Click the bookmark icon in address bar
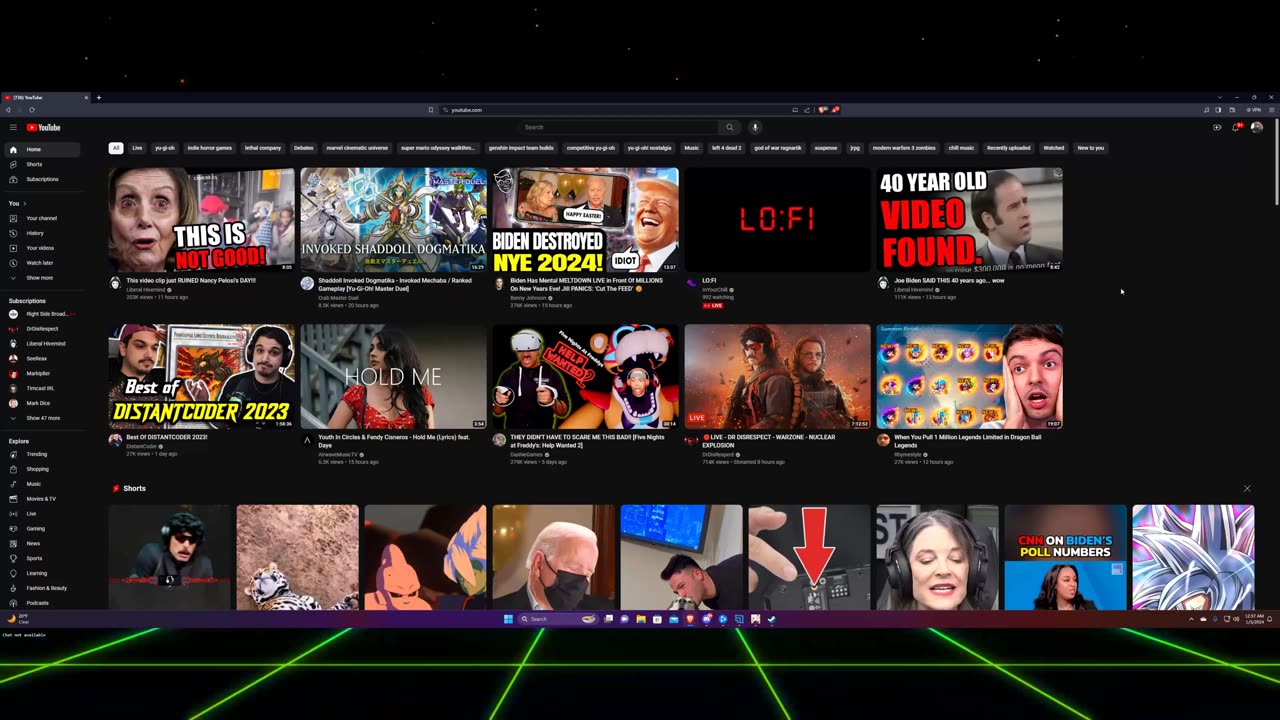The image size is (1280, 720). point(431,109)
